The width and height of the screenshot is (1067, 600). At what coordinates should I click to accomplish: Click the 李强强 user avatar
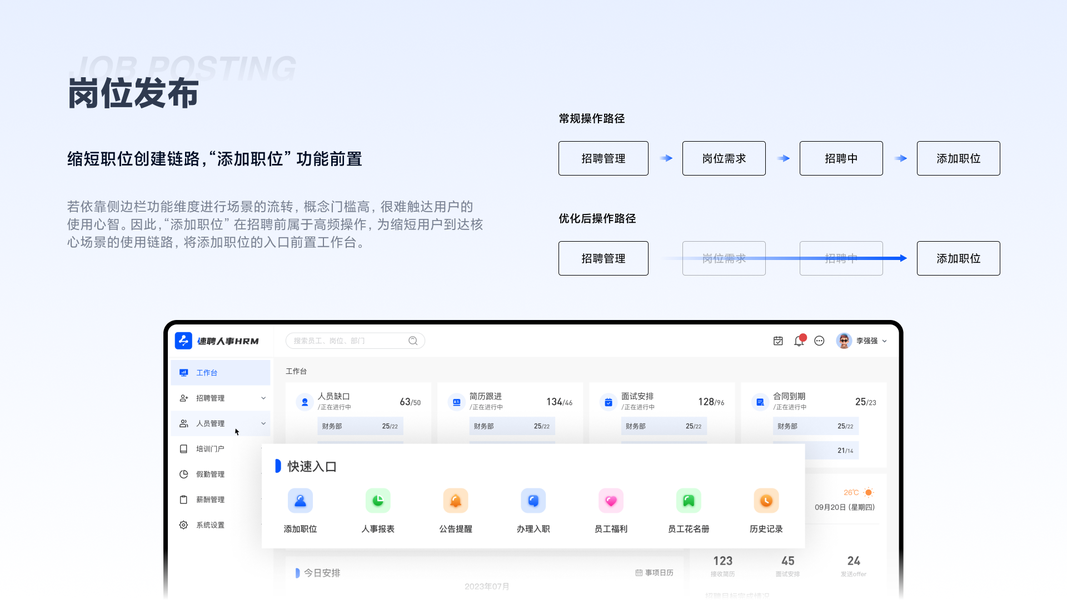click(x=844, y=341)
